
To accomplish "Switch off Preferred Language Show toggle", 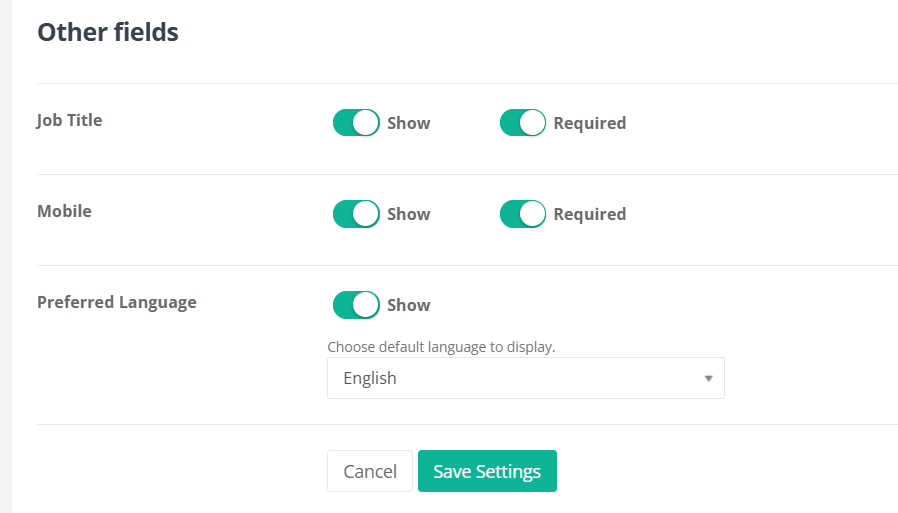I will click(x=356, y=305).
